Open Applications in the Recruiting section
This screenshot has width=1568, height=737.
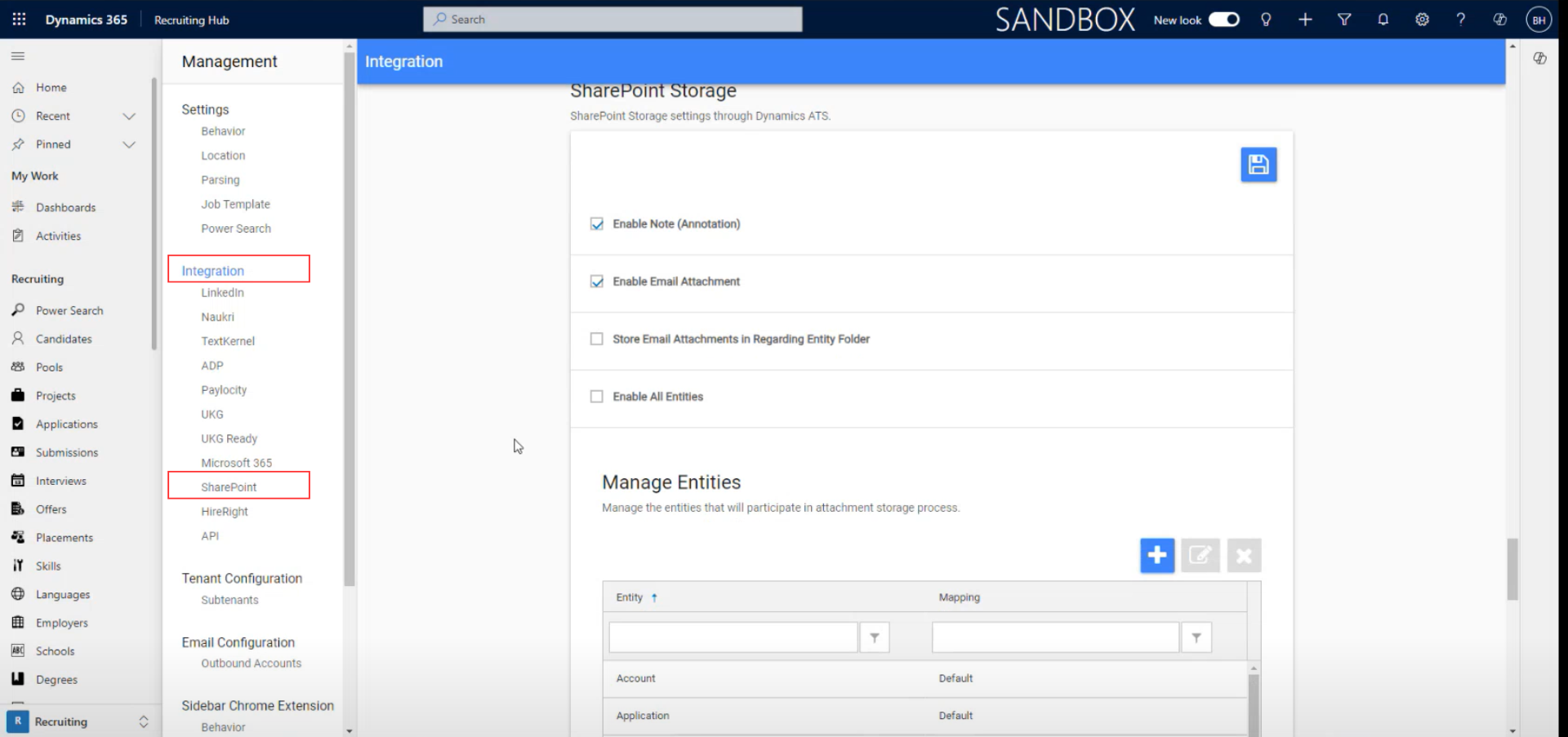(x=66, y=424)
